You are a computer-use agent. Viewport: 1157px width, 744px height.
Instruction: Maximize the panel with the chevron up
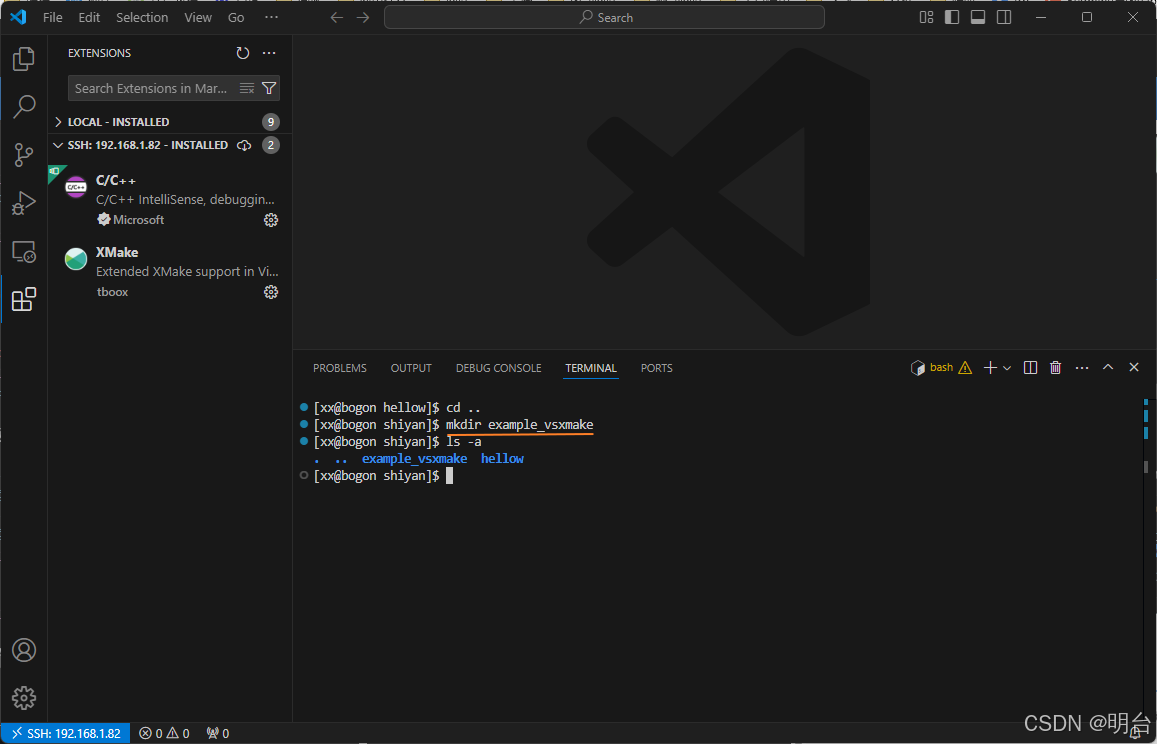[1108, 368]
